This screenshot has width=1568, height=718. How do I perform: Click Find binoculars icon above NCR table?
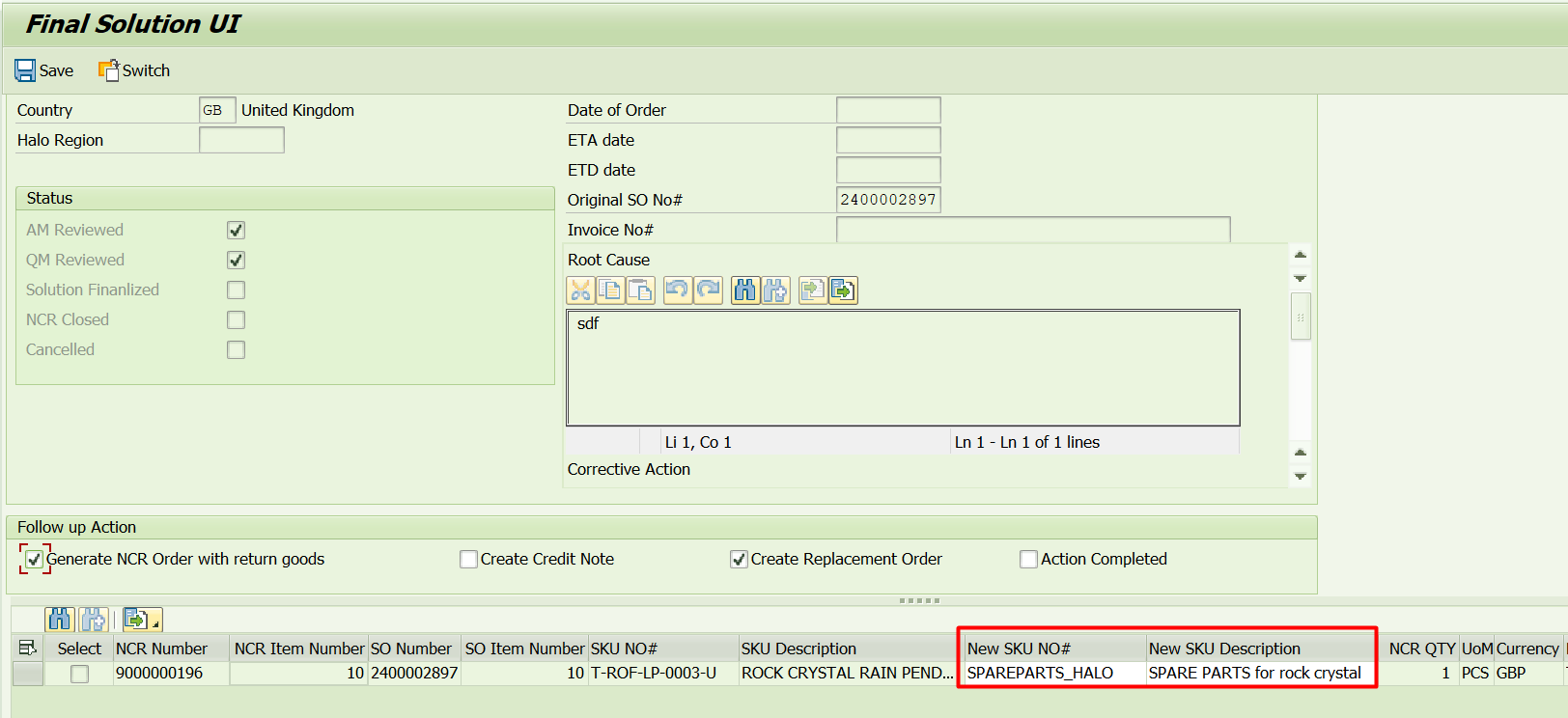click(60, 620)
